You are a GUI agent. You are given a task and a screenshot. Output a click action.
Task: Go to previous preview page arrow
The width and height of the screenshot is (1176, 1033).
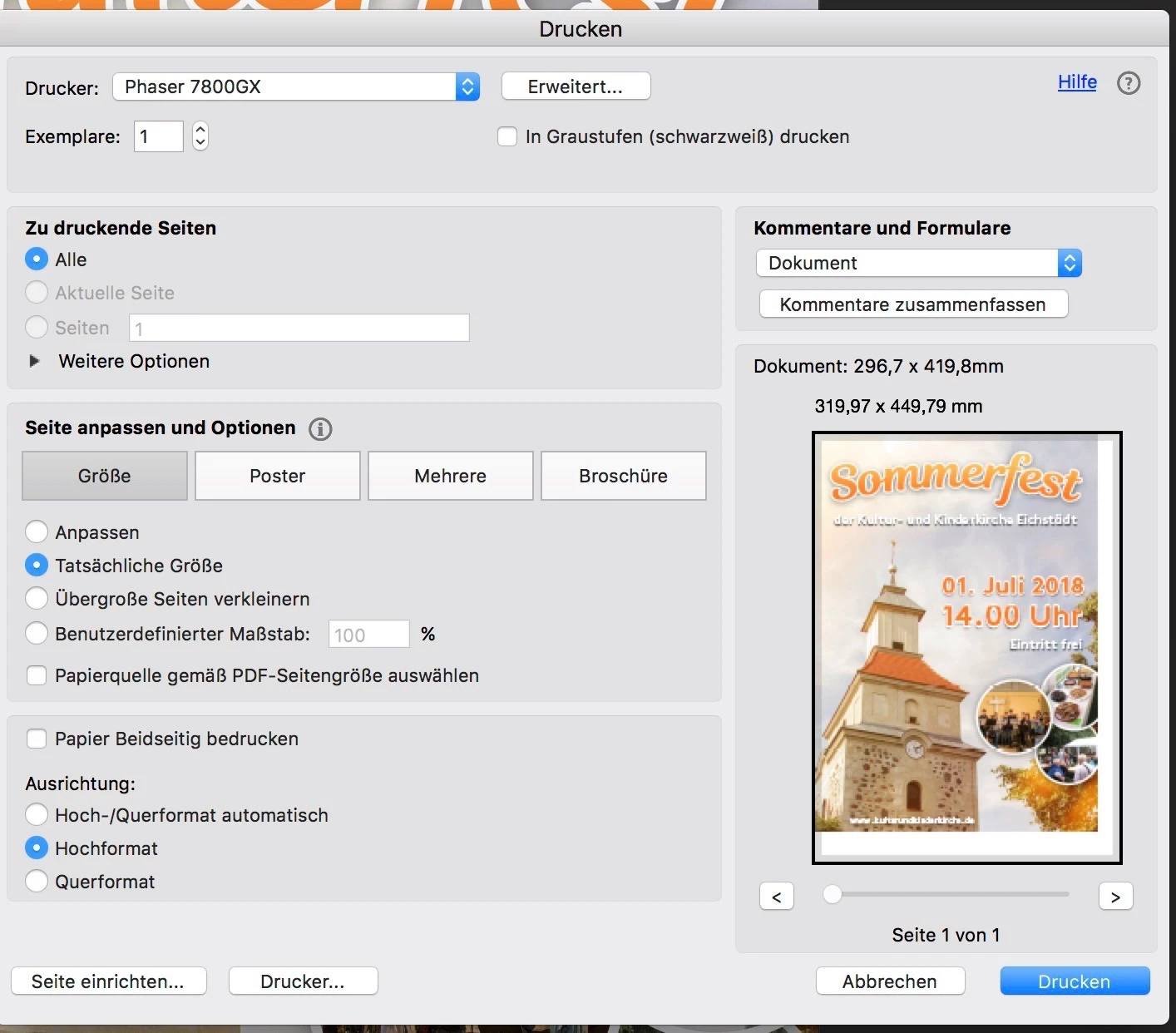click(x=777, y=897)
